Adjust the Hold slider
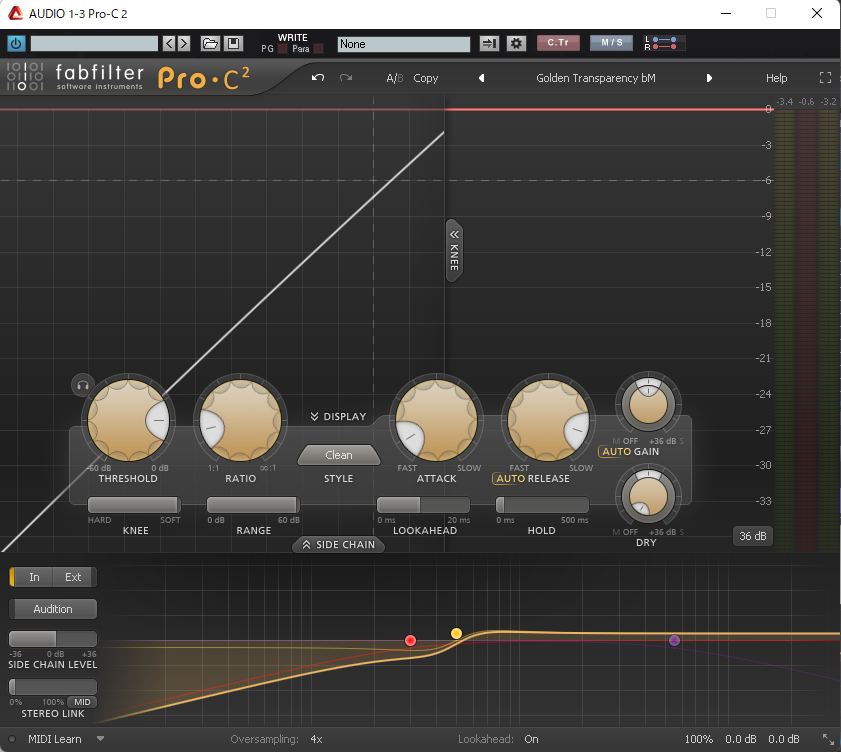841x752 pixels. 542,505
